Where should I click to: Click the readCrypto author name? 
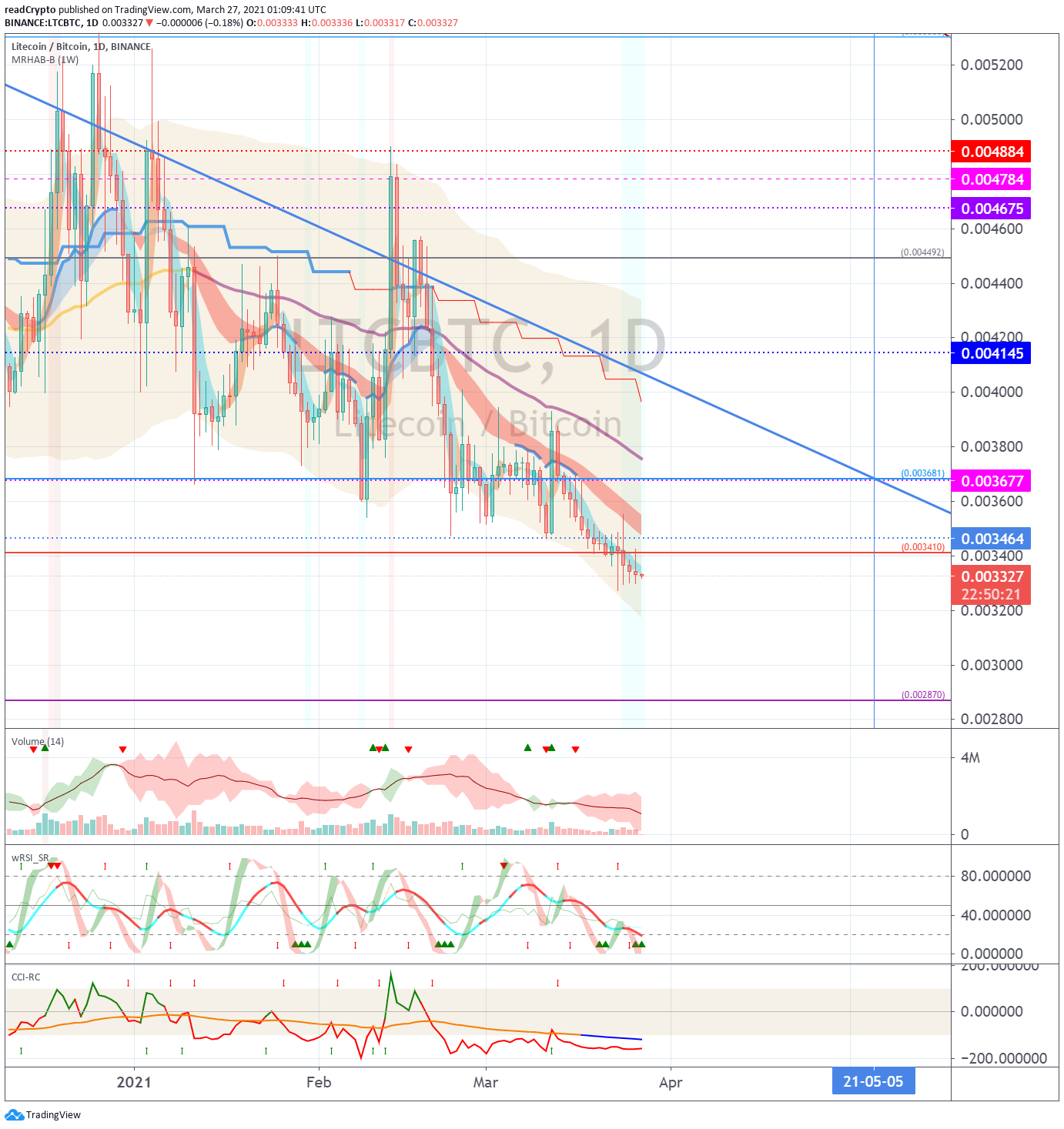click(x=30, y=10)
